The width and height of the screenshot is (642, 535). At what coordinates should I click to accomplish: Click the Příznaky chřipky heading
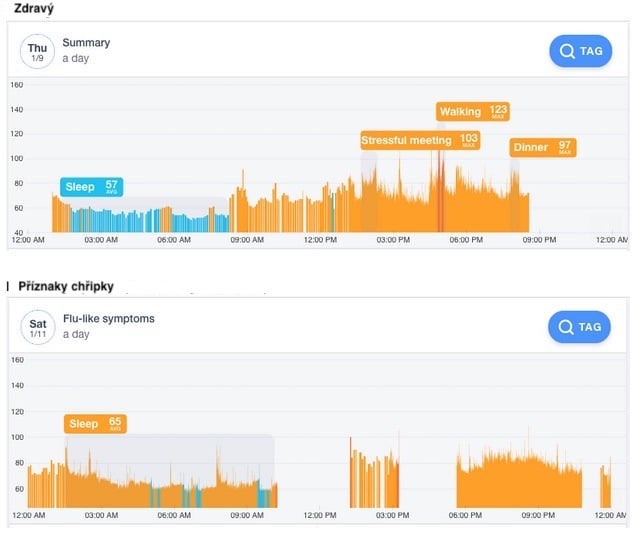66,286
